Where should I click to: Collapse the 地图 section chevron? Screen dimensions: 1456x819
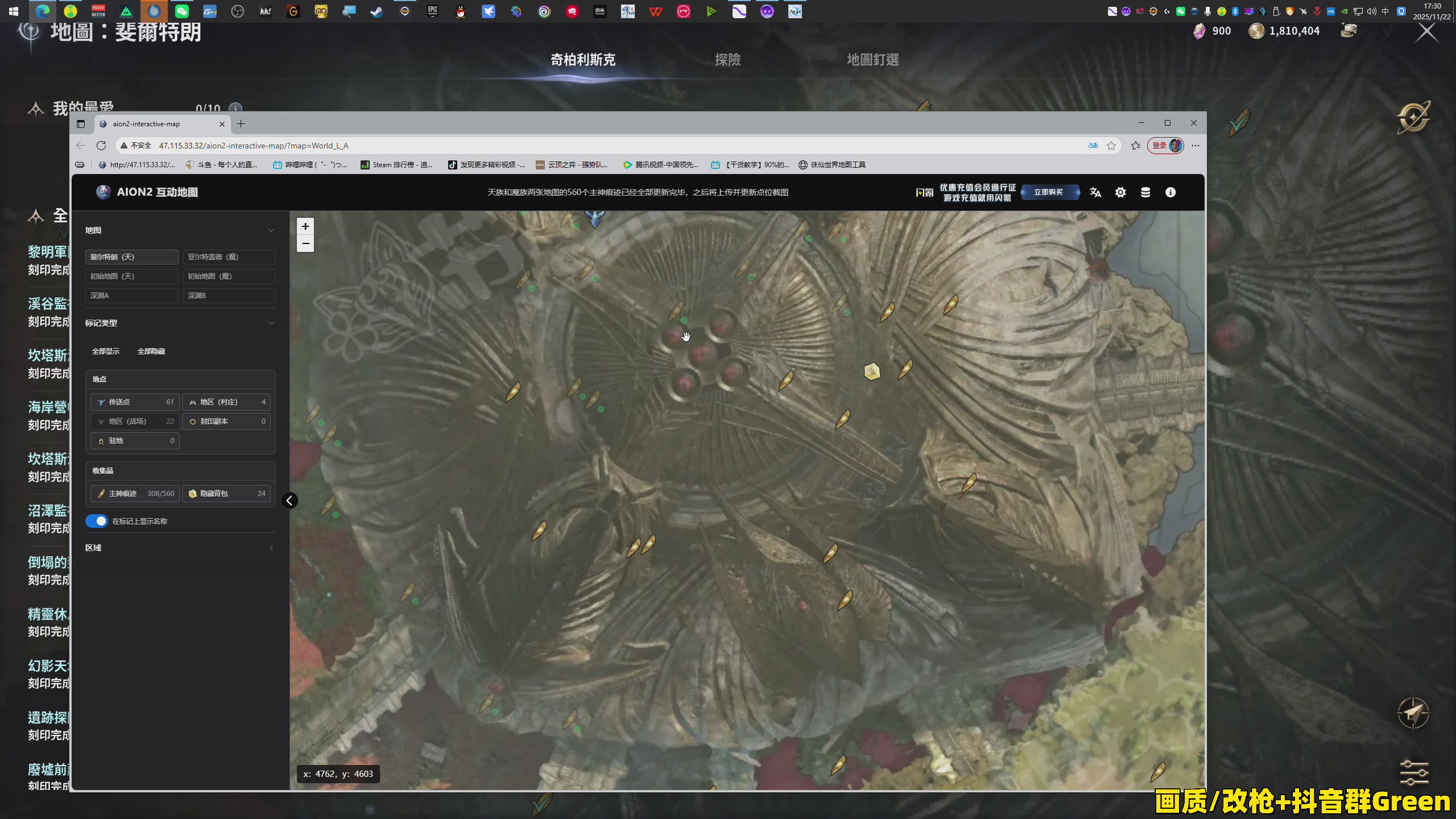pos(271,230)
